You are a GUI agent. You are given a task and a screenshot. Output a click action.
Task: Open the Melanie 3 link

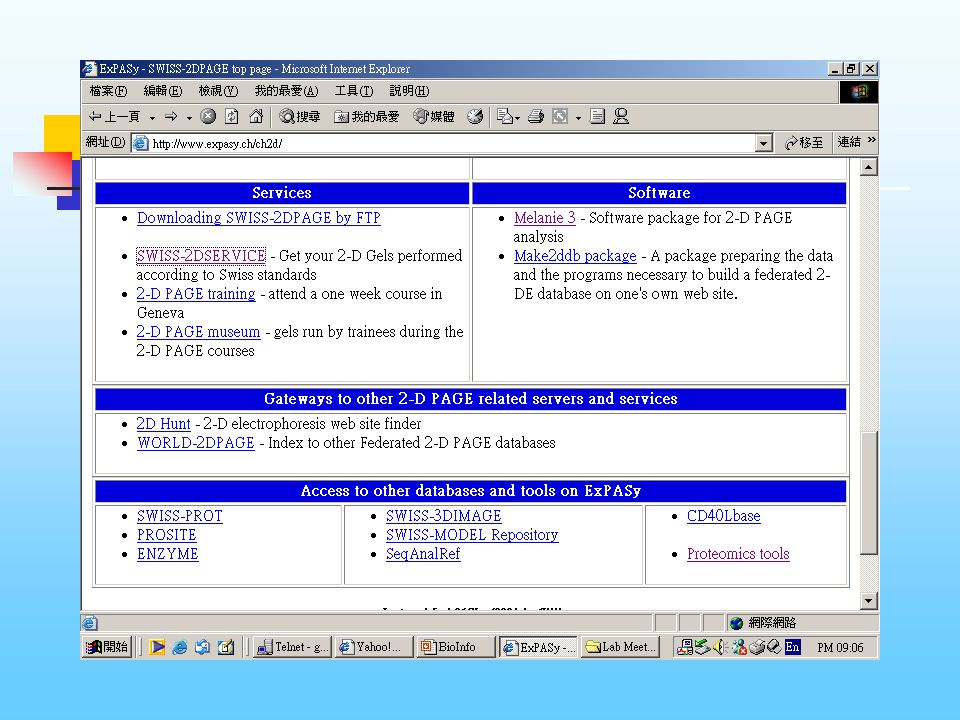coord(544,218)
